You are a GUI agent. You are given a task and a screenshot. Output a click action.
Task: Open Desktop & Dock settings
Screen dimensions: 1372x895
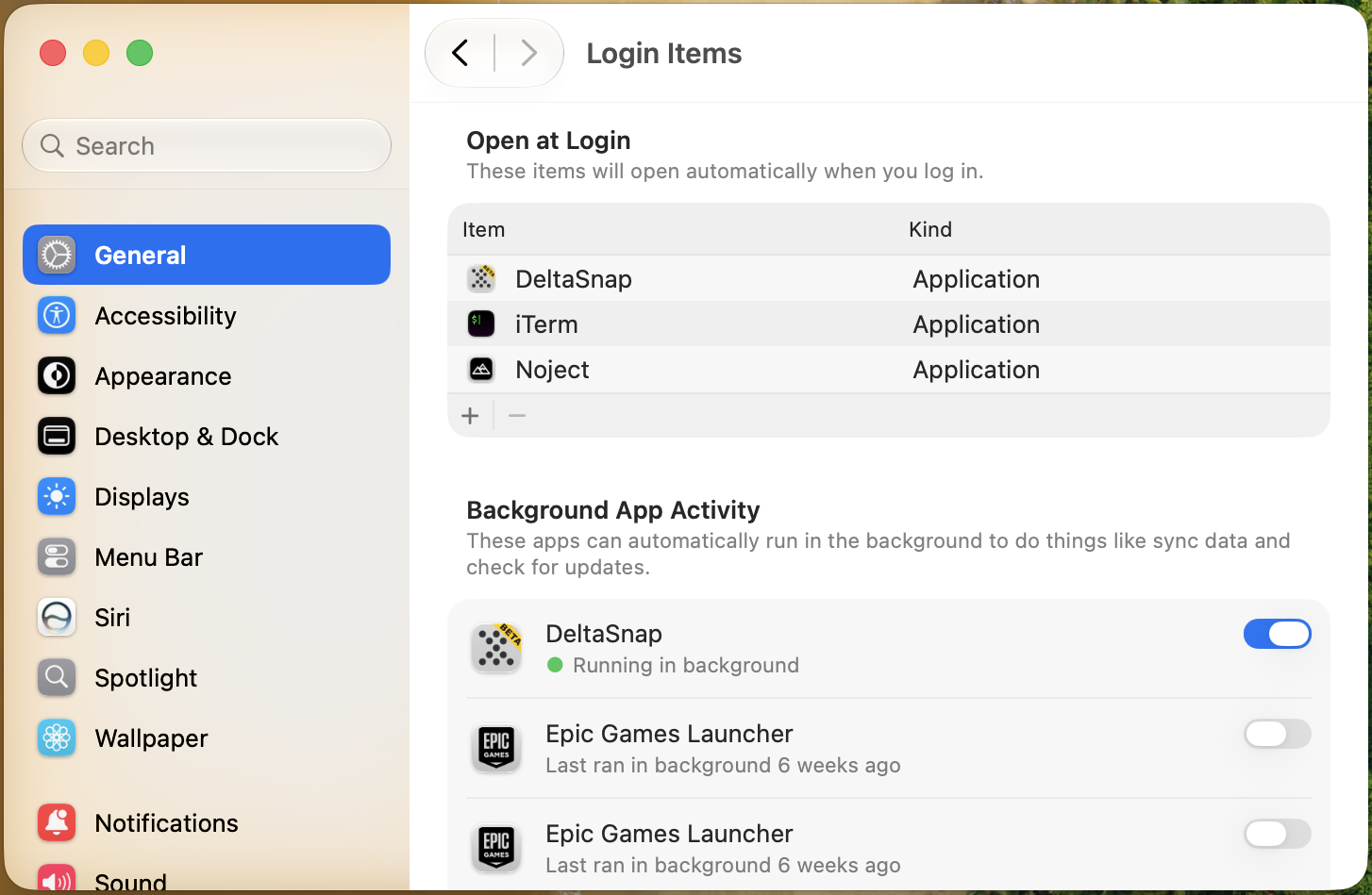point(207,436)
